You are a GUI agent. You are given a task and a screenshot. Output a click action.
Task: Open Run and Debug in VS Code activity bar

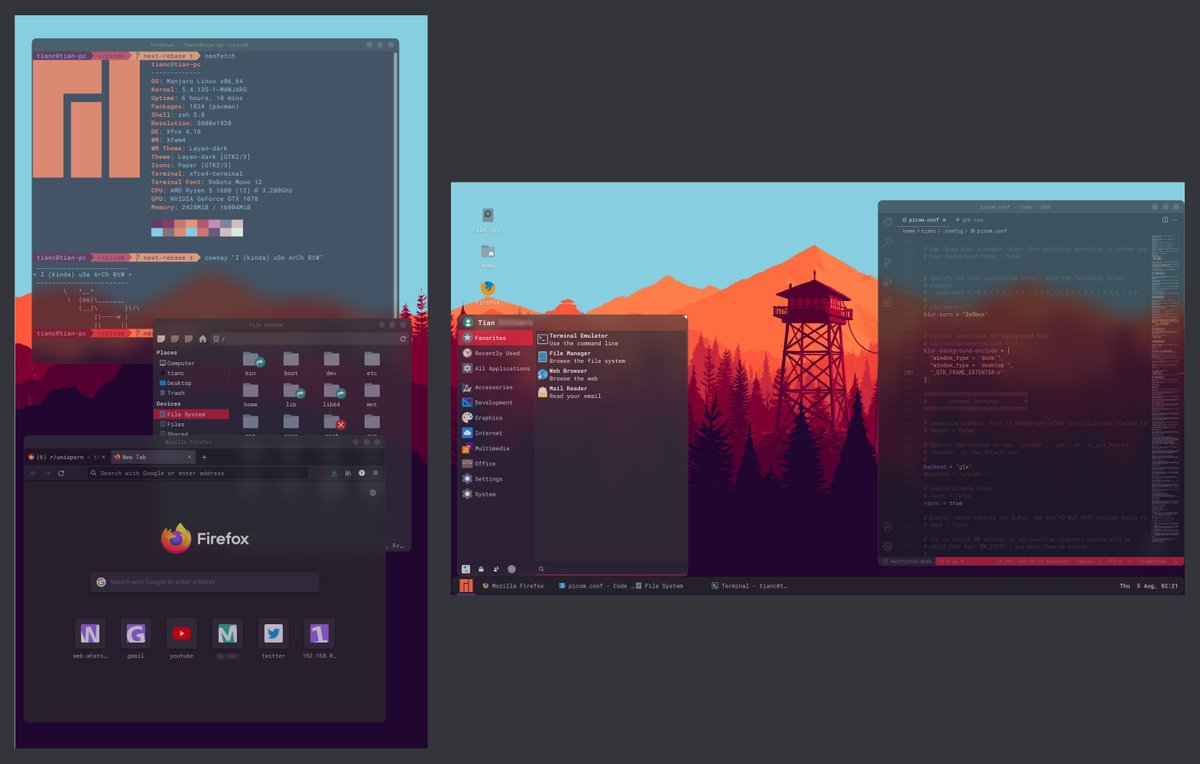click(x=887, y=281)
